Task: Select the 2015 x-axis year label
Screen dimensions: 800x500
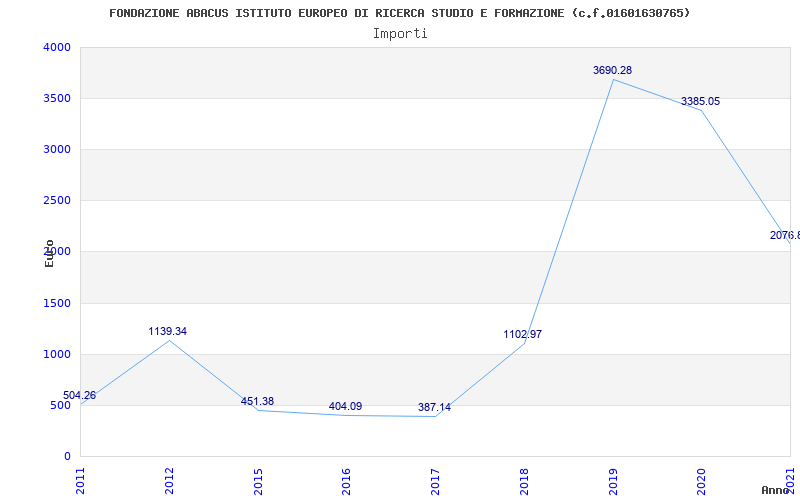Action: [x=258, y=480]
